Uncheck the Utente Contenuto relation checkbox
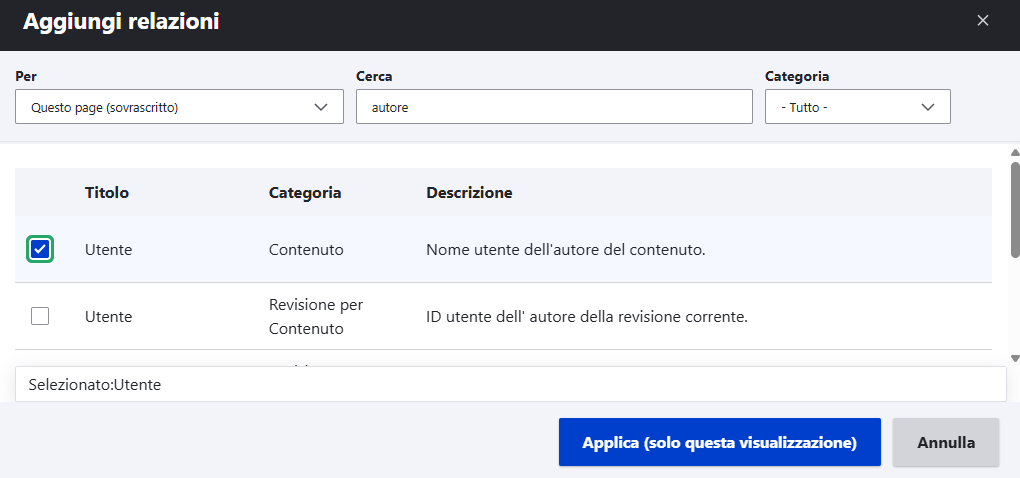This screenshot has width=1020, height=478. coord(40,249)
